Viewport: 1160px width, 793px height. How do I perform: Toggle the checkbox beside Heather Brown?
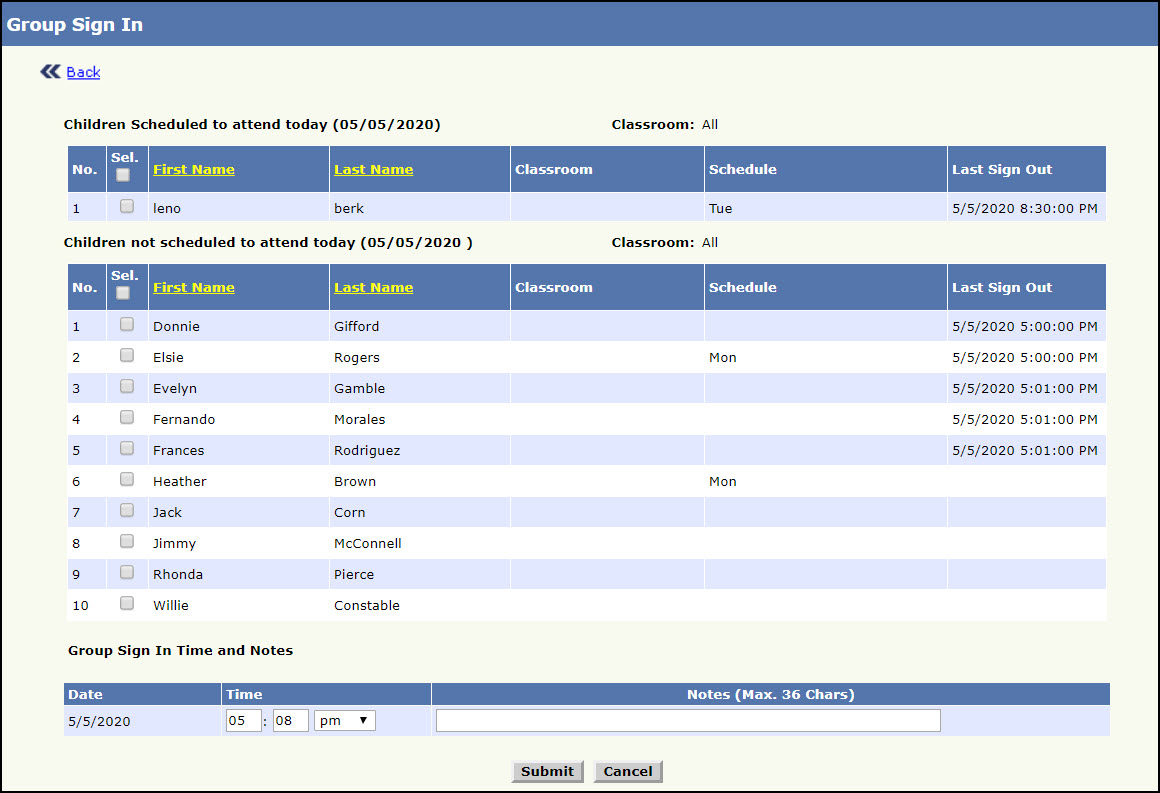coord(127,479)
